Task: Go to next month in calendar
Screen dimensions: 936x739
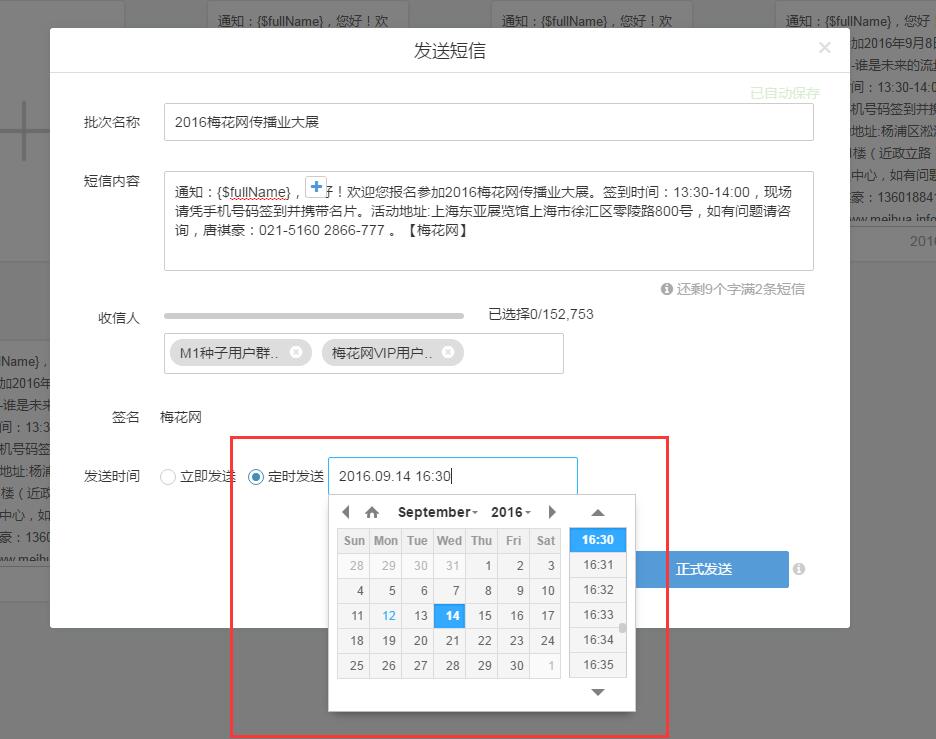Action: [552, 512]
